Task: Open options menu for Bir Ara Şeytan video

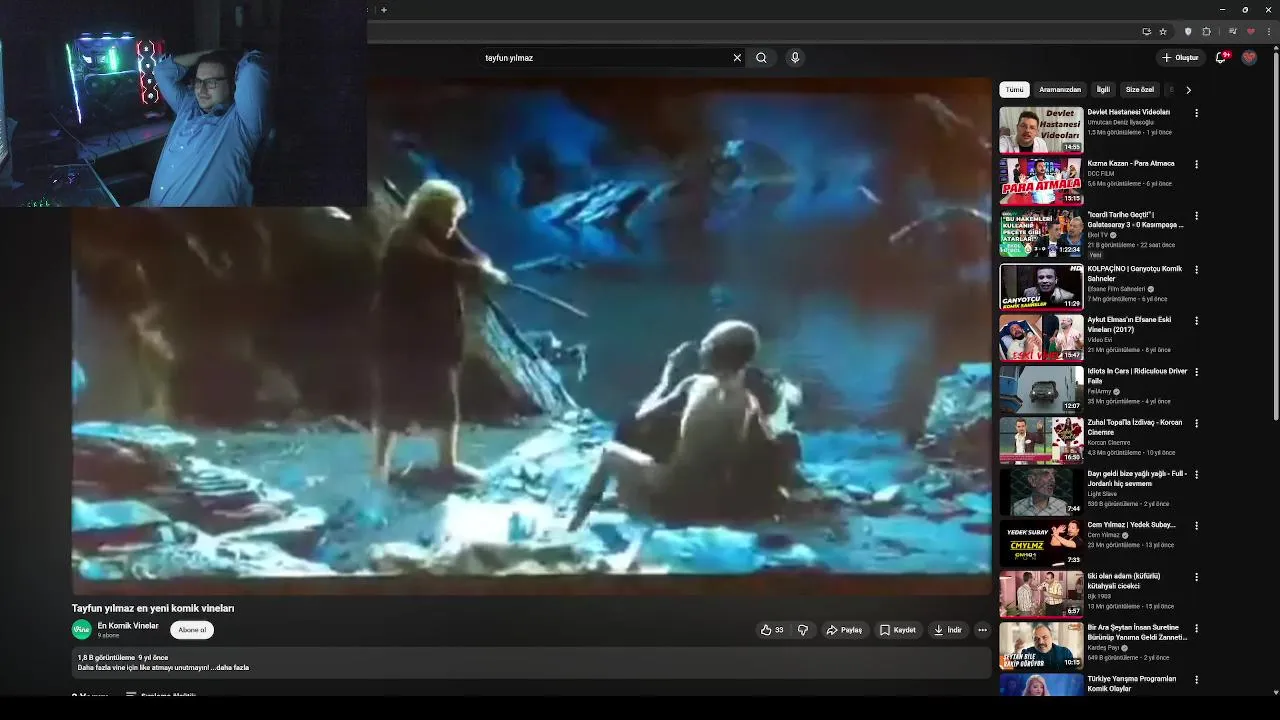Action: pos(1196,629)
